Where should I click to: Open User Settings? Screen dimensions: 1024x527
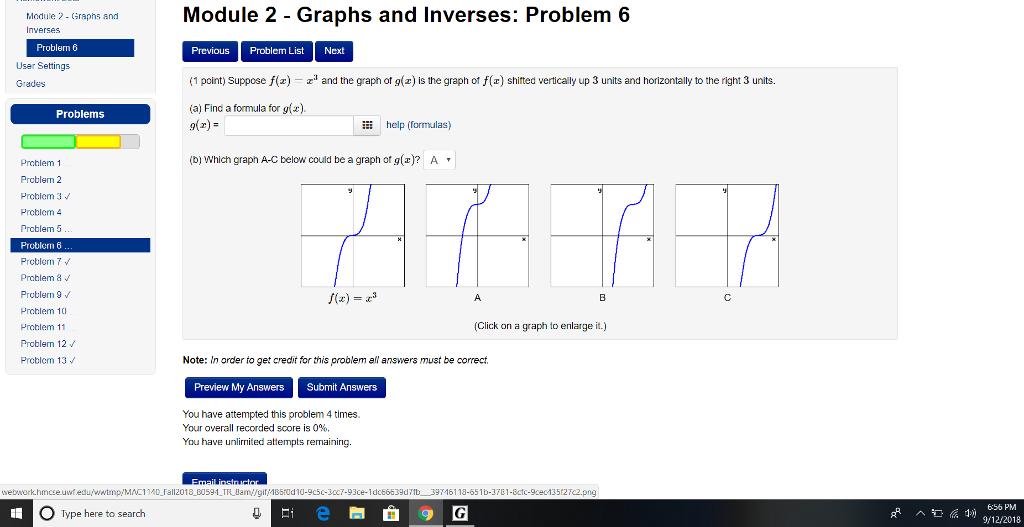pos(42,66)
